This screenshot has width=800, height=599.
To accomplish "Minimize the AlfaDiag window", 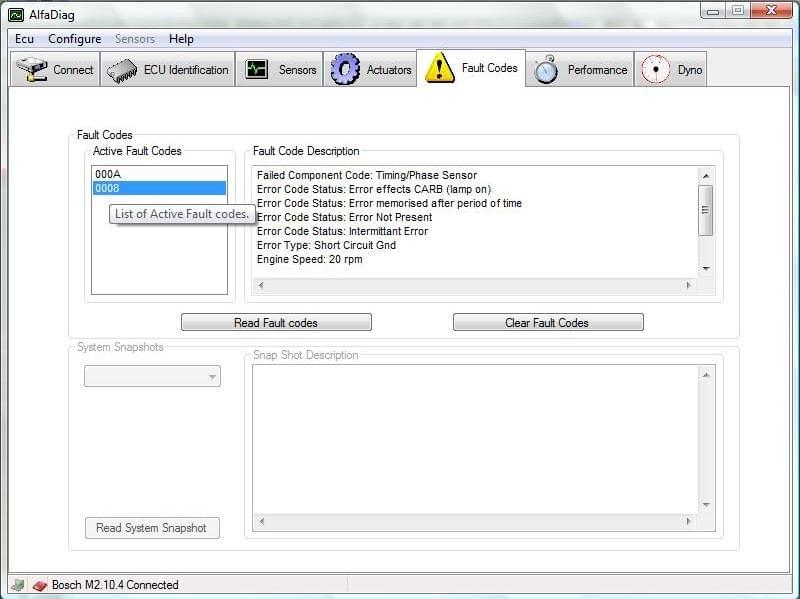I will tap(713, 11).
